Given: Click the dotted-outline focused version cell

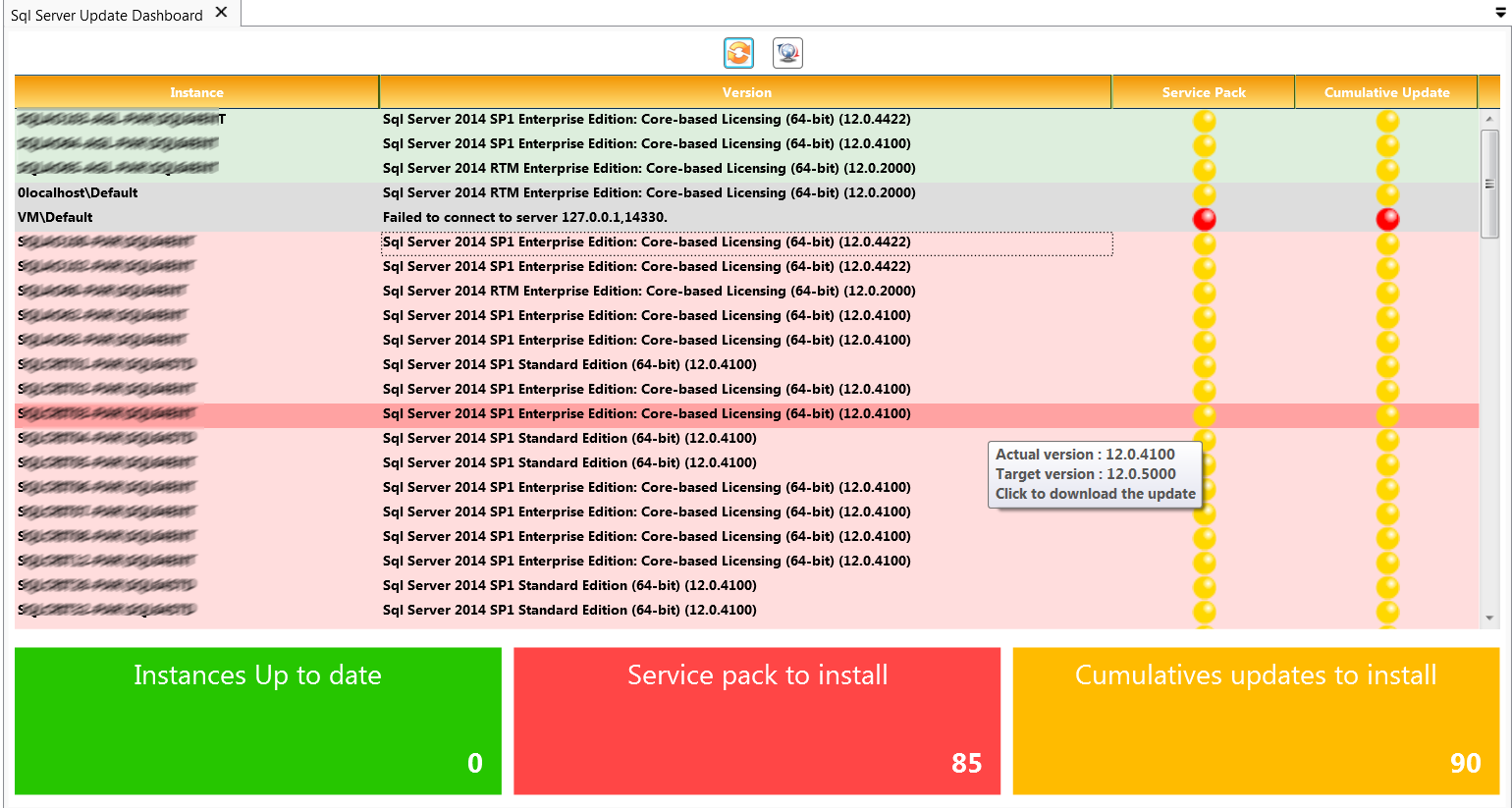Looking at the screenshot, I should [x=746, y=243].
